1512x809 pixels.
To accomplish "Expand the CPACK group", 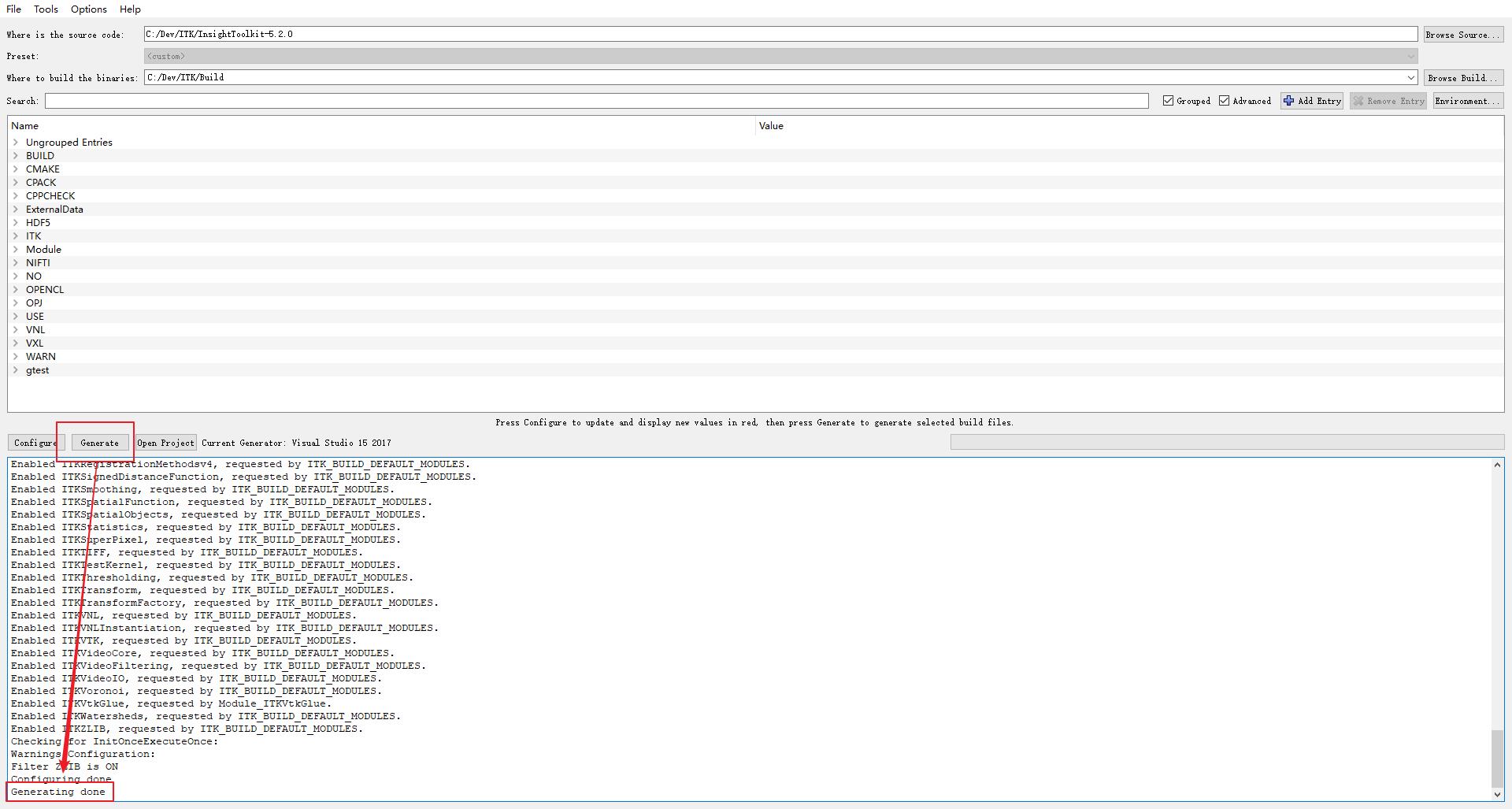I will [x=16, y=183].
